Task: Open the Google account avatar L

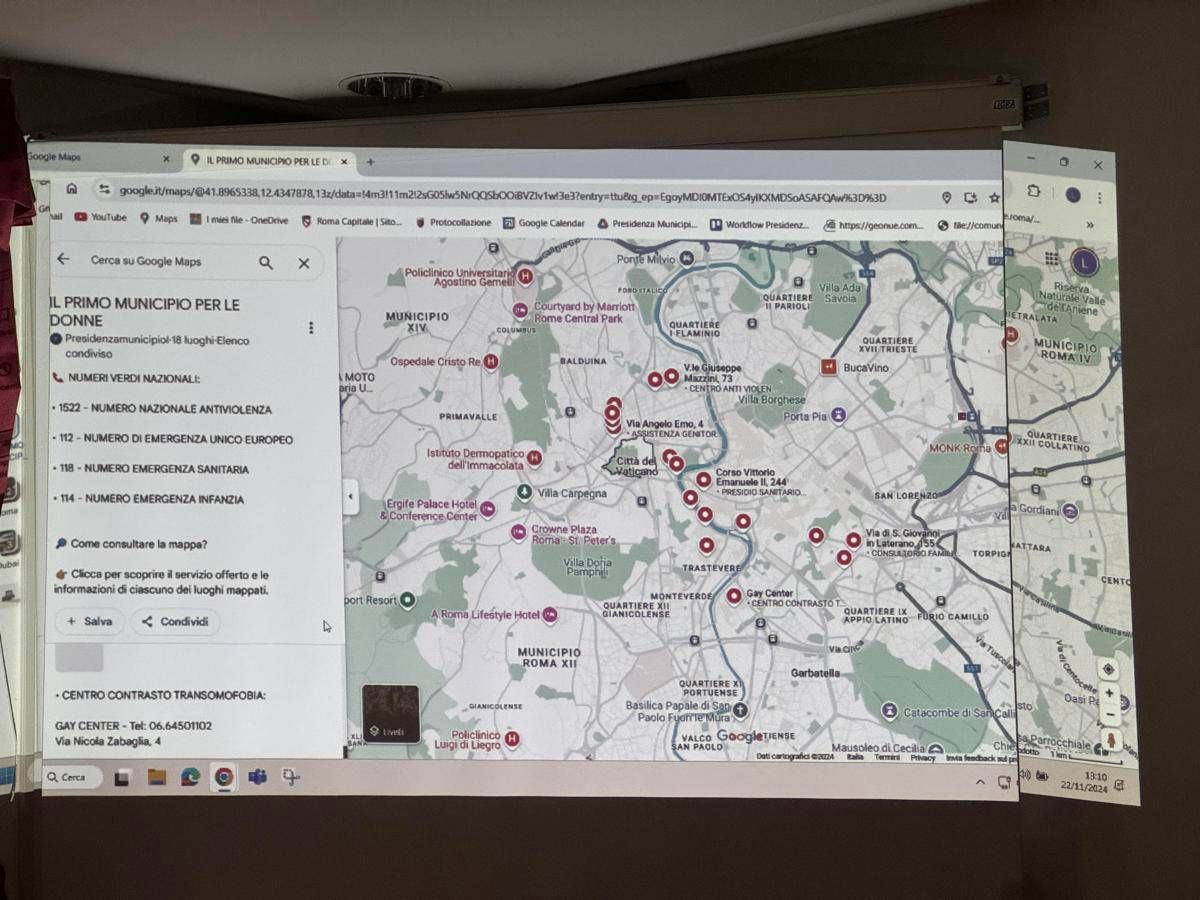Action: [x=1084, y=262]
